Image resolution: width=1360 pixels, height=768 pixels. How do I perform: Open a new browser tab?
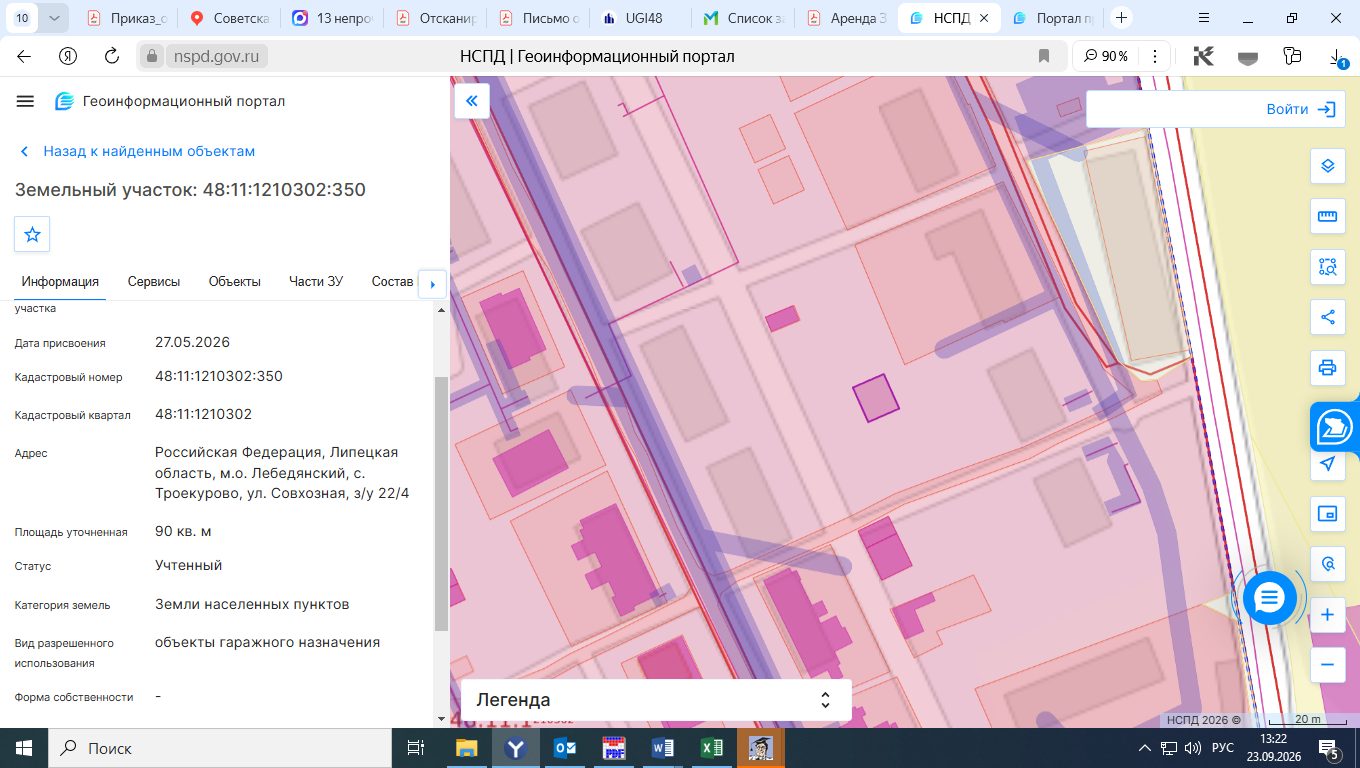1122,17
